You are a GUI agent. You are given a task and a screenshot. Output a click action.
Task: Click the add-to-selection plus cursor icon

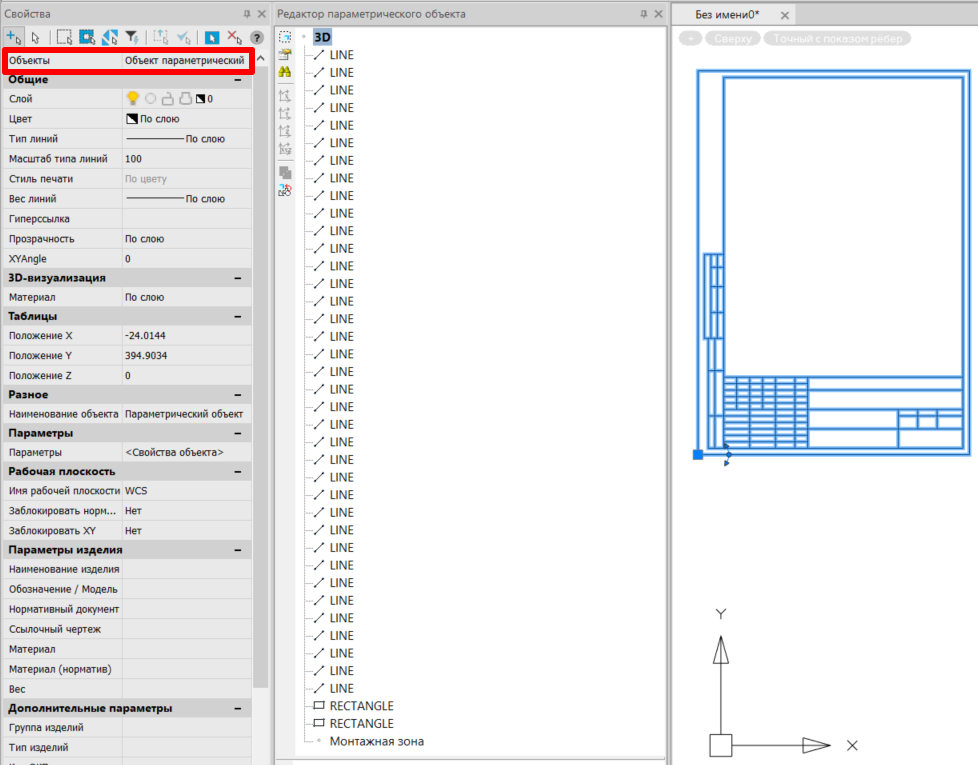tap(13, 37)
